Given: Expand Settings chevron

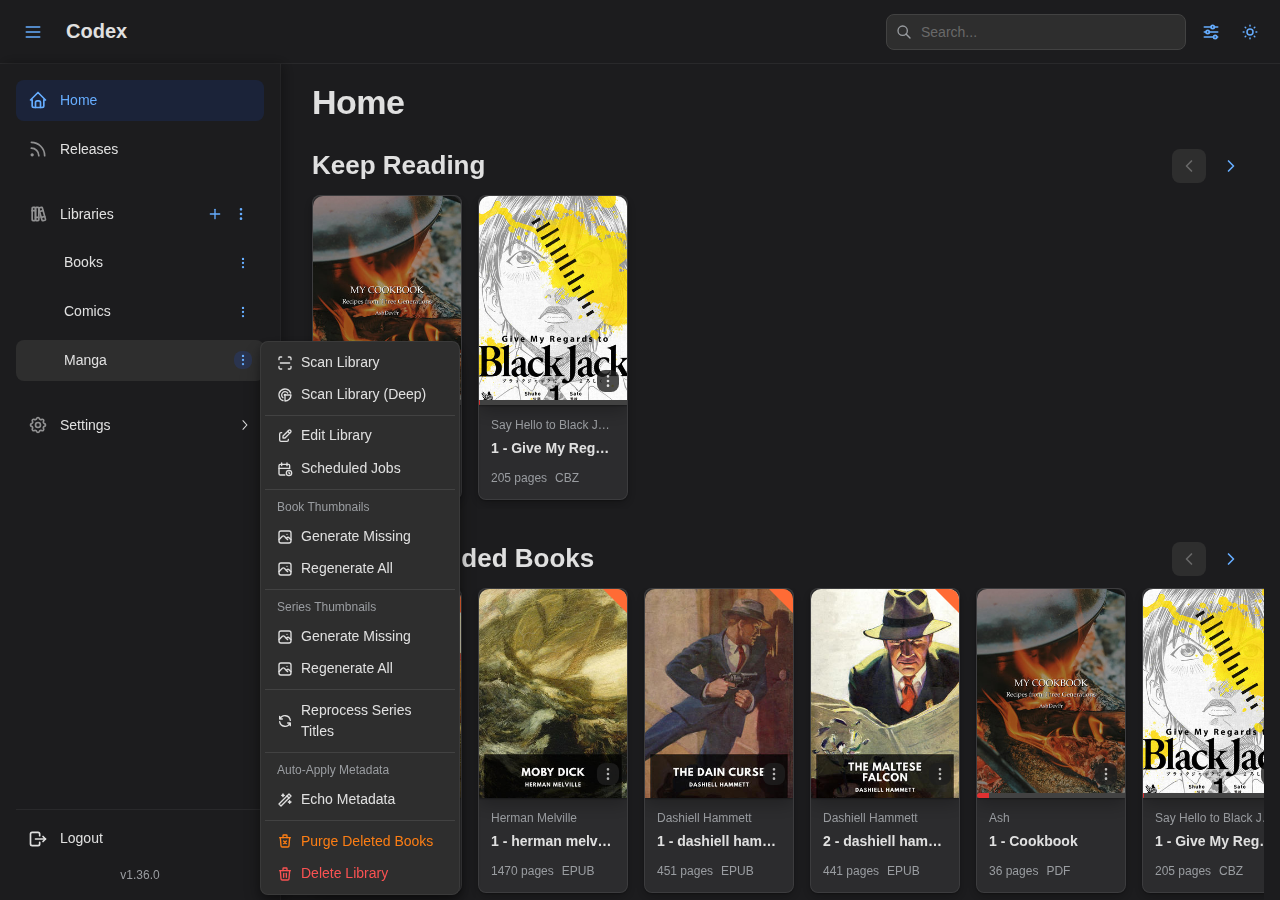Looking at the screenshot, I should coord(245,425).
